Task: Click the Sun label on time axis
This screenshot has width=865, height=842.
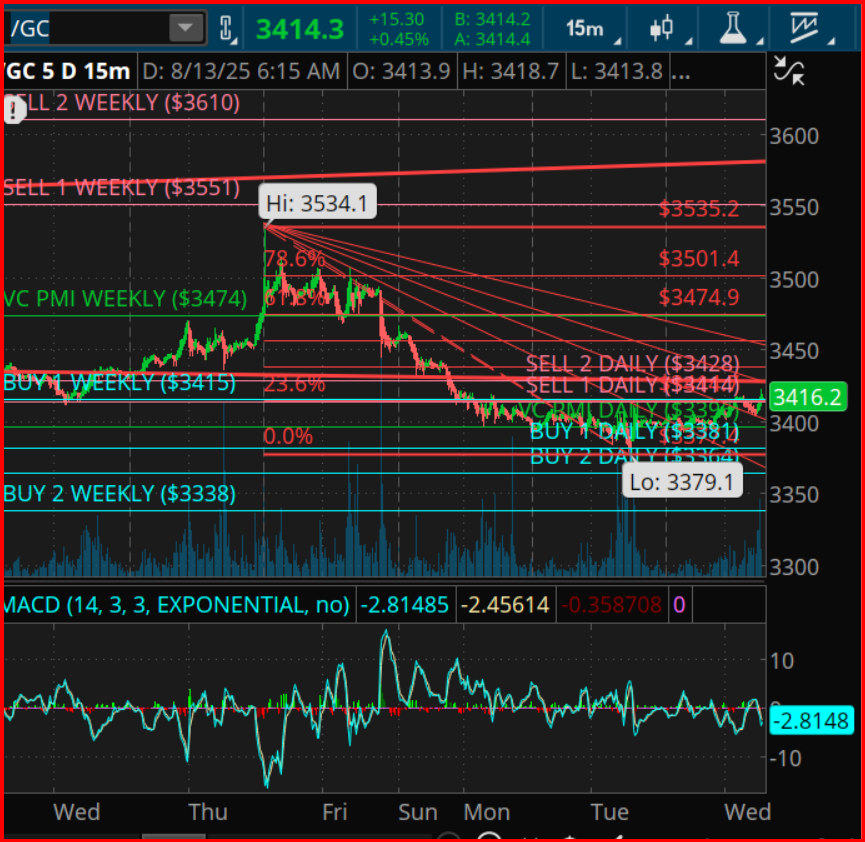Action: coord(418,812)
